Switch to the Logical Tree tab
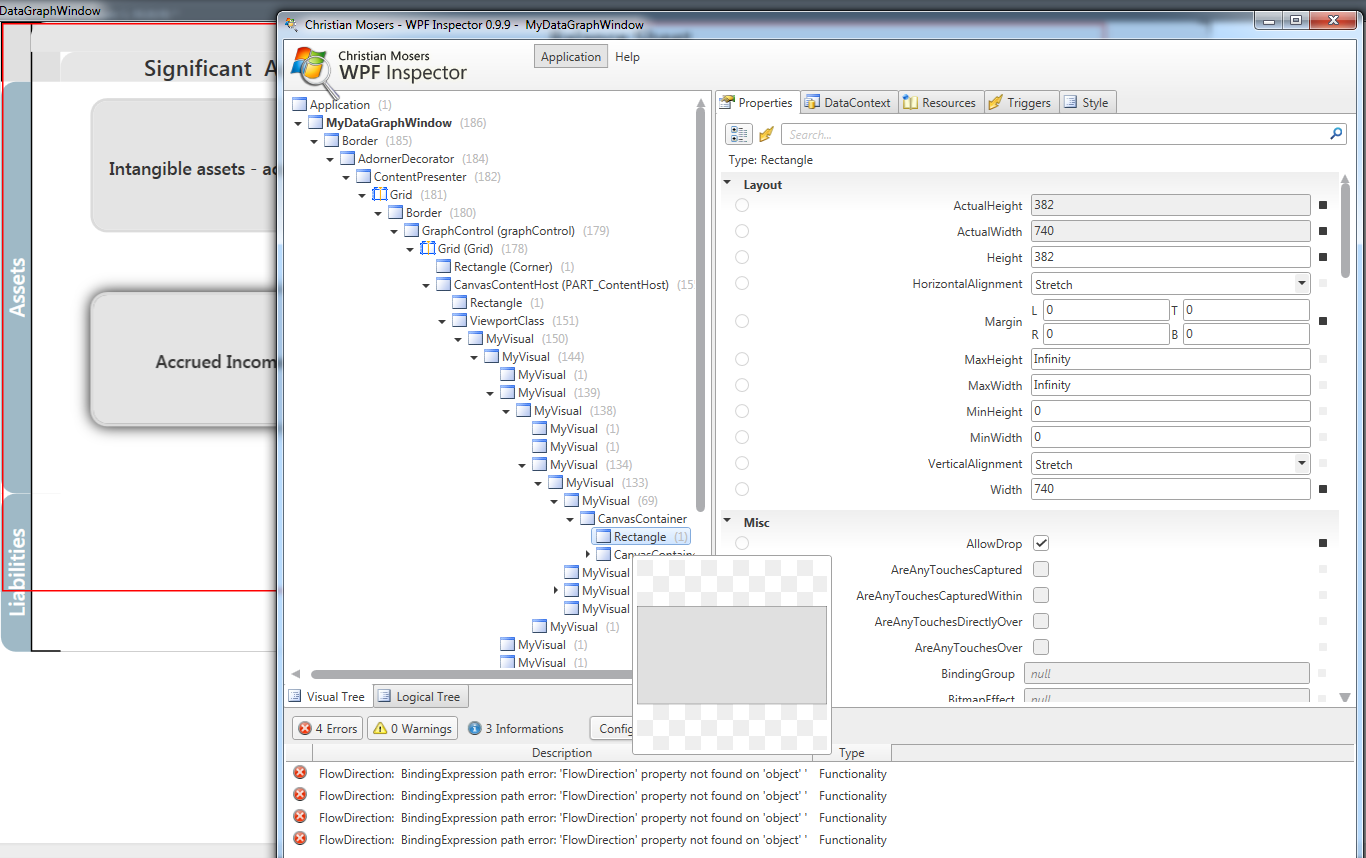Image resolution: width=1366 pixels, height=858 pixels. [x=419, y=697]
